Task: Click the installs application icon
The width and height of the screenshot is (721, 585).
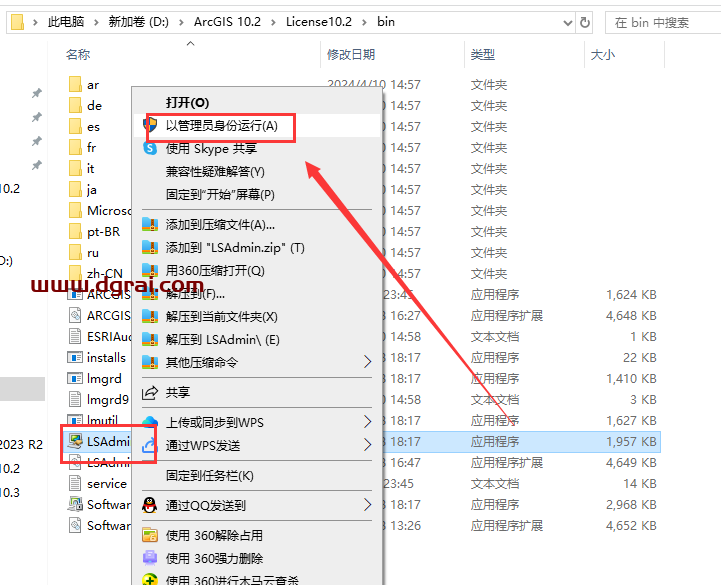Action: coord(75,357)
